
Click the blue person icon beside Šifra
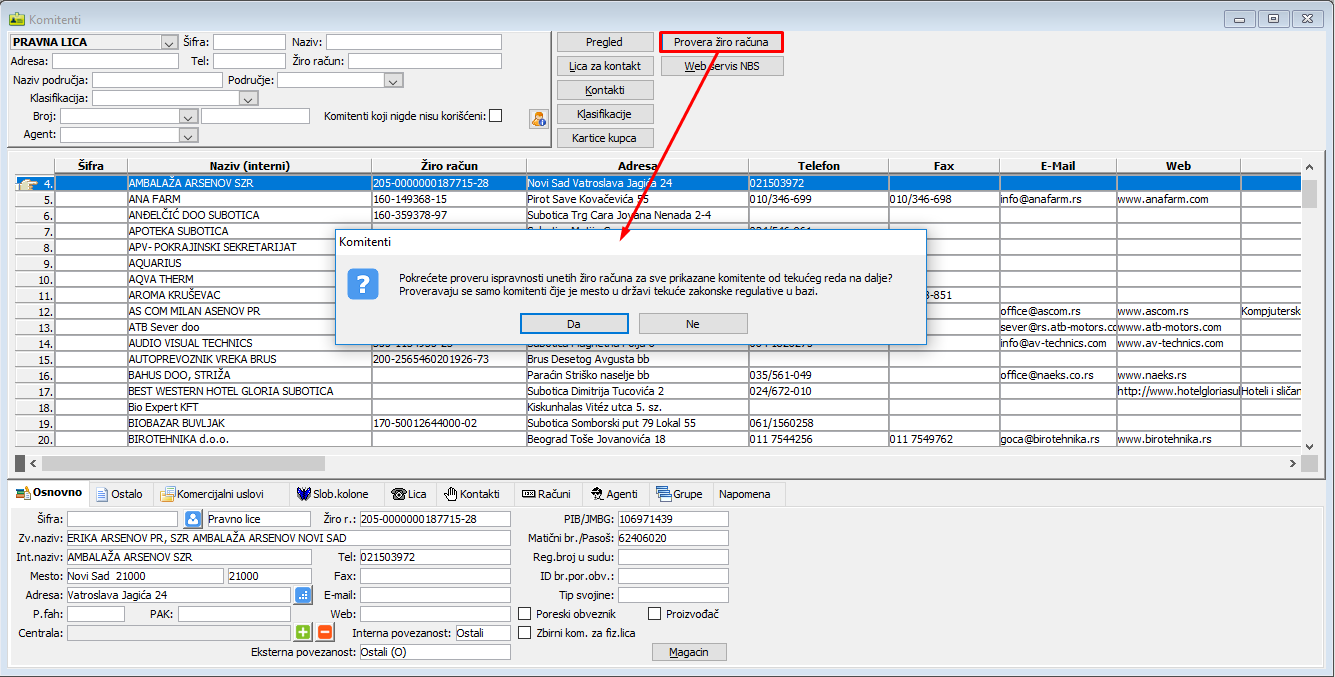coord(194,519)
